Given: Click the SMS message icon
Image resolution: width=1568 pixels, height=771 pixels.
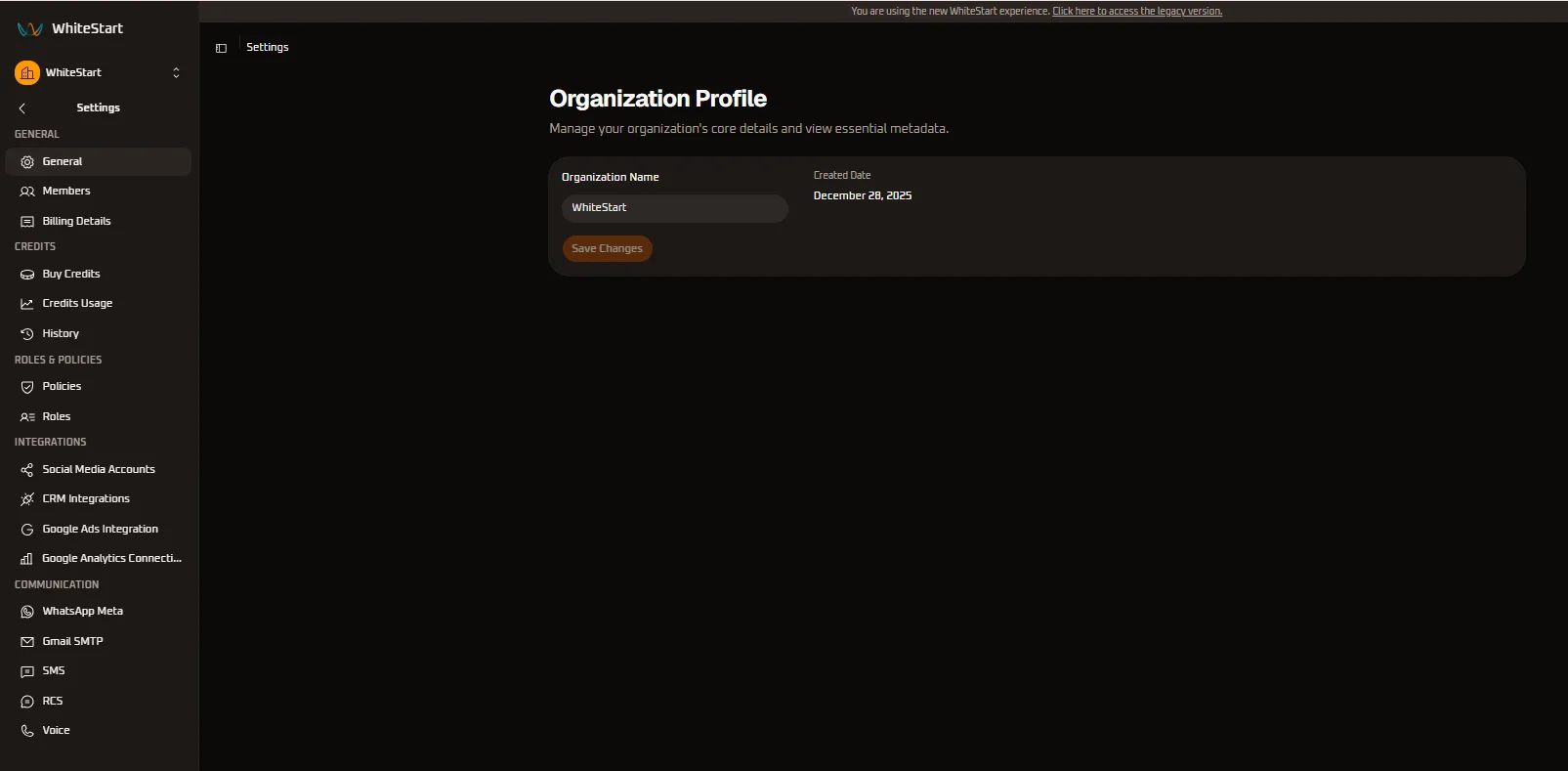Looking at the screenshot, I should click(27, 671).
